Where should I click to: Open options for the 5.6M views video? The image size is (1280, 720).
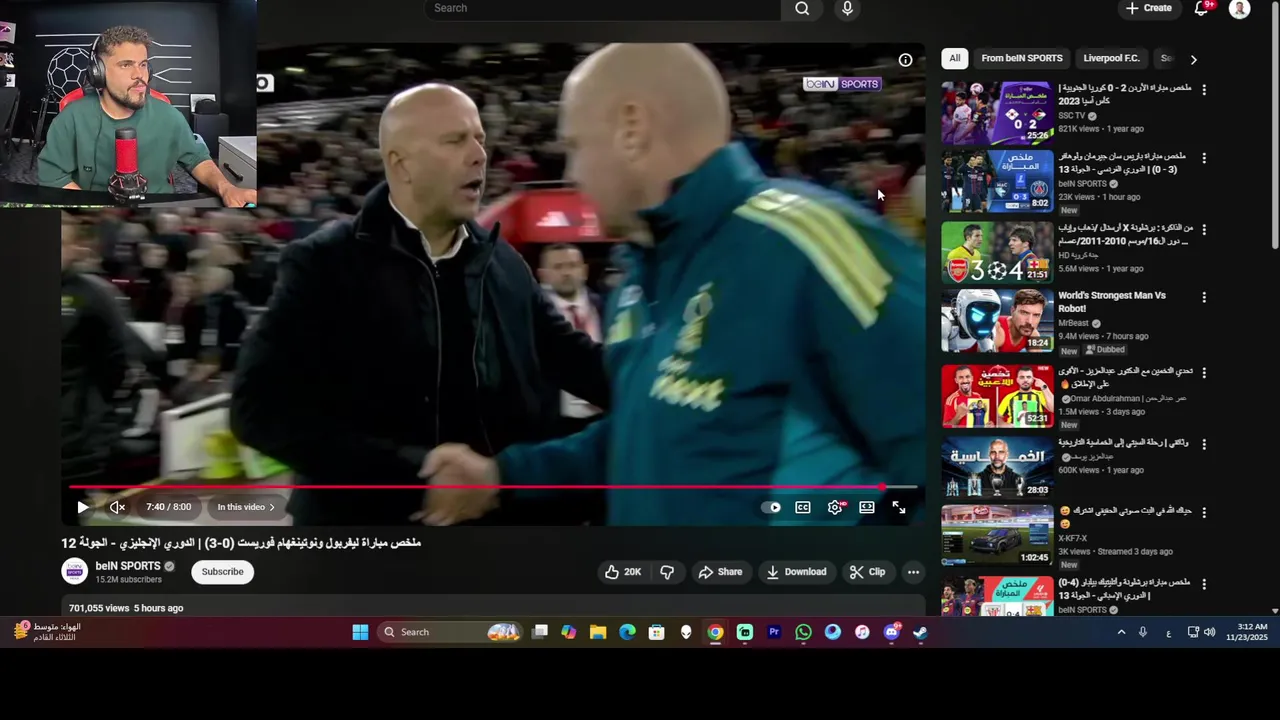pos(1204,229)
